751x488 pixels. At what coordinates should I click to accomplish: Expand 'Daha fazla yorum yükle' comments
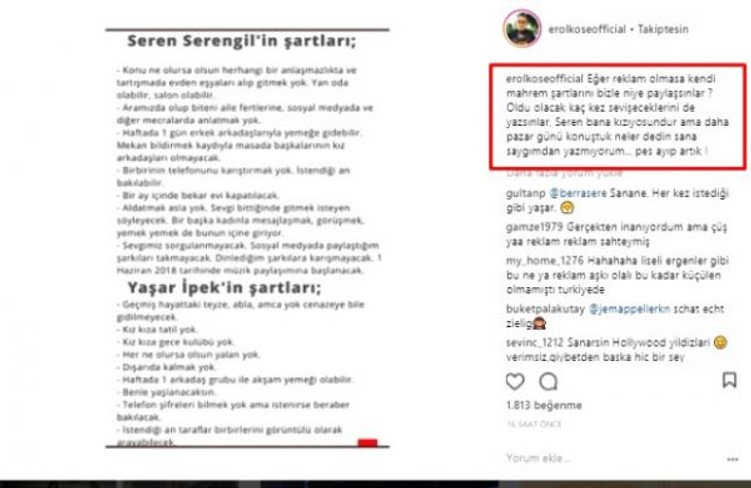coord(564,173)
